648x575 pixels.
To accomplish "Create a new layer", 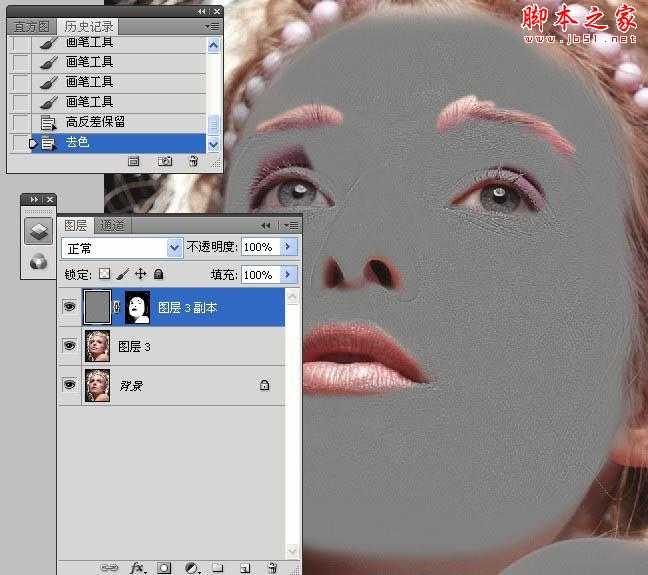I will (245, 568).
